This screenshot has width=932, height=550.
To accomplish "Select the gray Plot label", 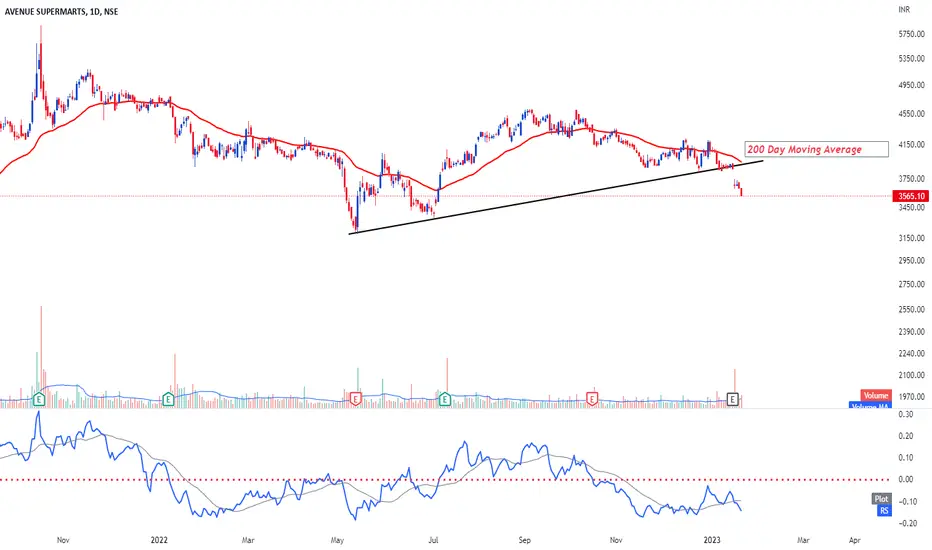I will coord(881,499).
